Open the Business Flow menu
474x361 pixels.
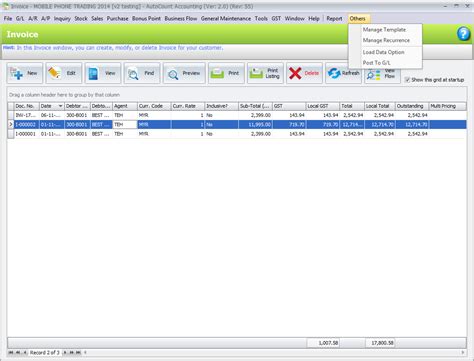click(181, 19)
